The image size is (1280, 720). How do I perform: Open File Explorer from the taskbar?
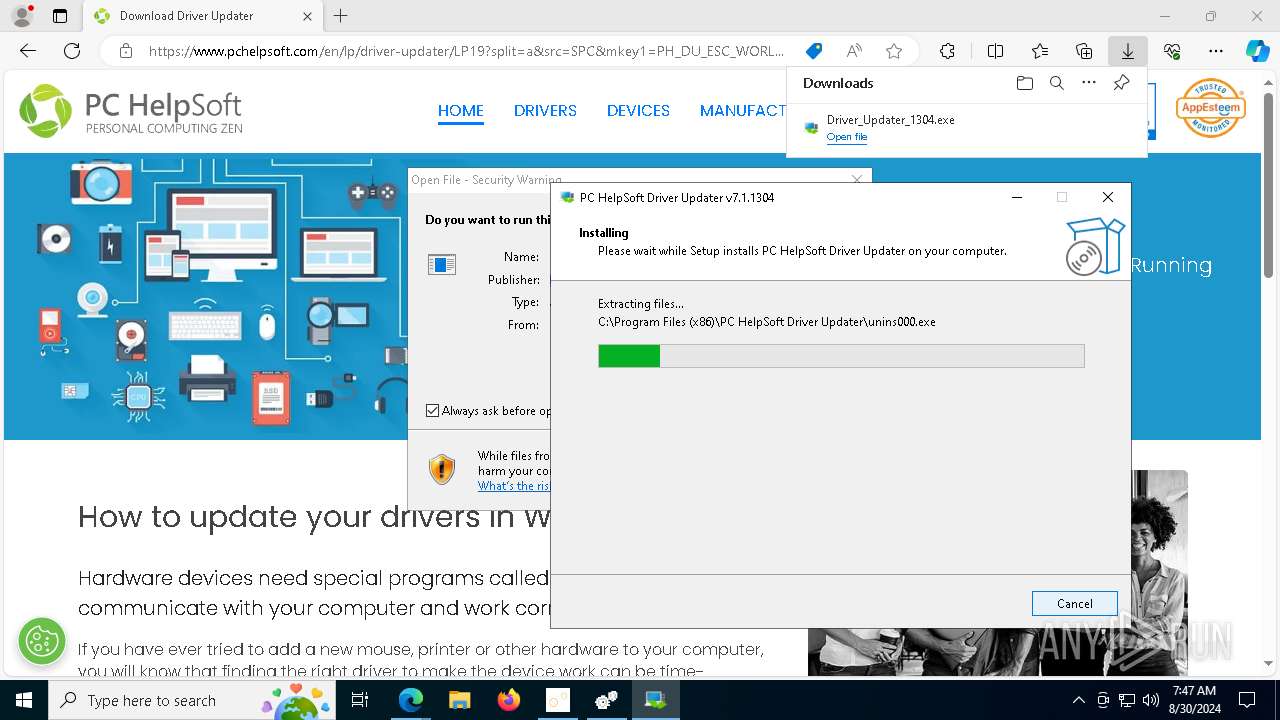pos(459,700)
